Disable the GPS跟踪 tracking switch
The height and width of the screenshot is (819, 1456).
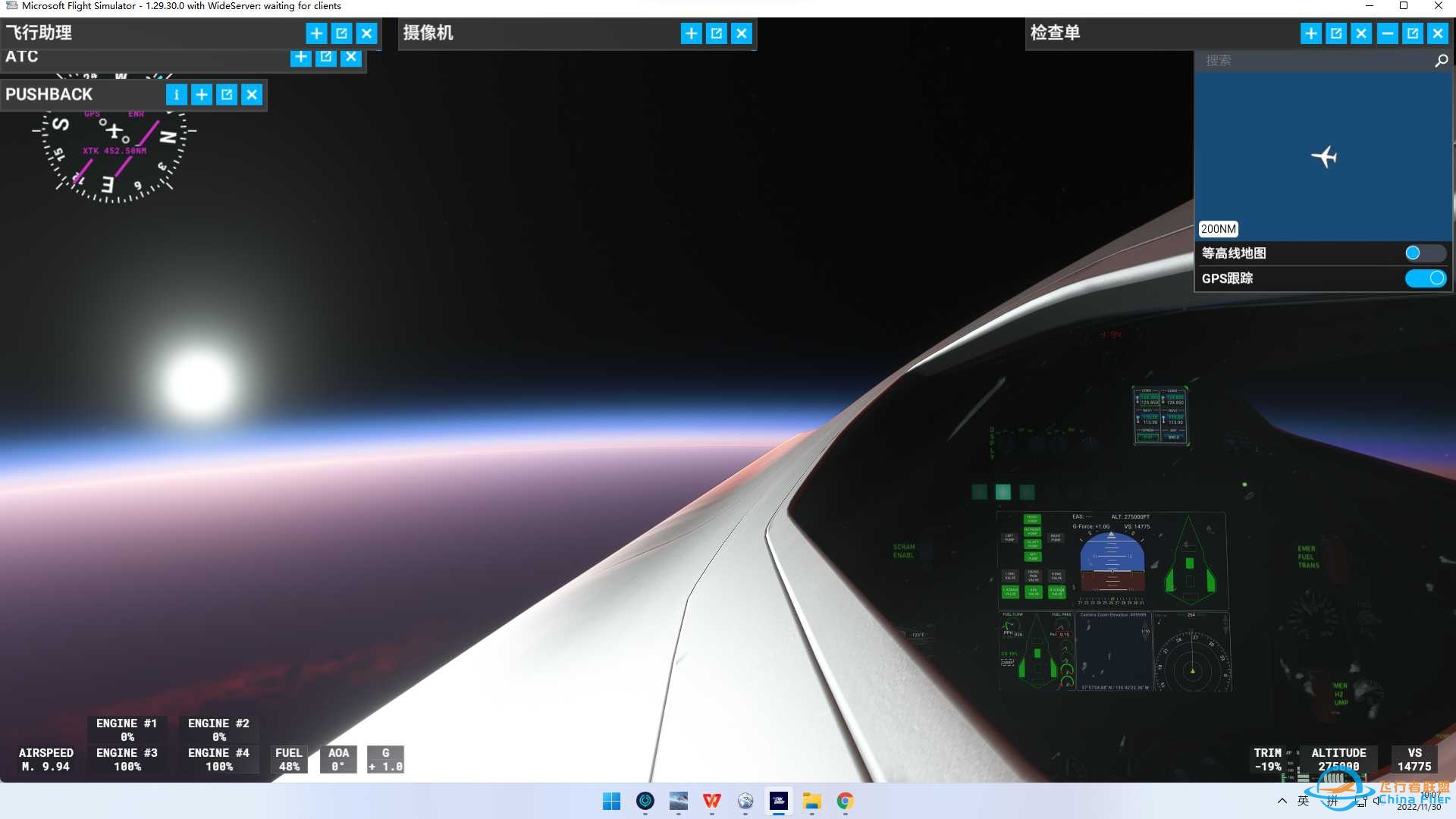tap(1426, 278)
